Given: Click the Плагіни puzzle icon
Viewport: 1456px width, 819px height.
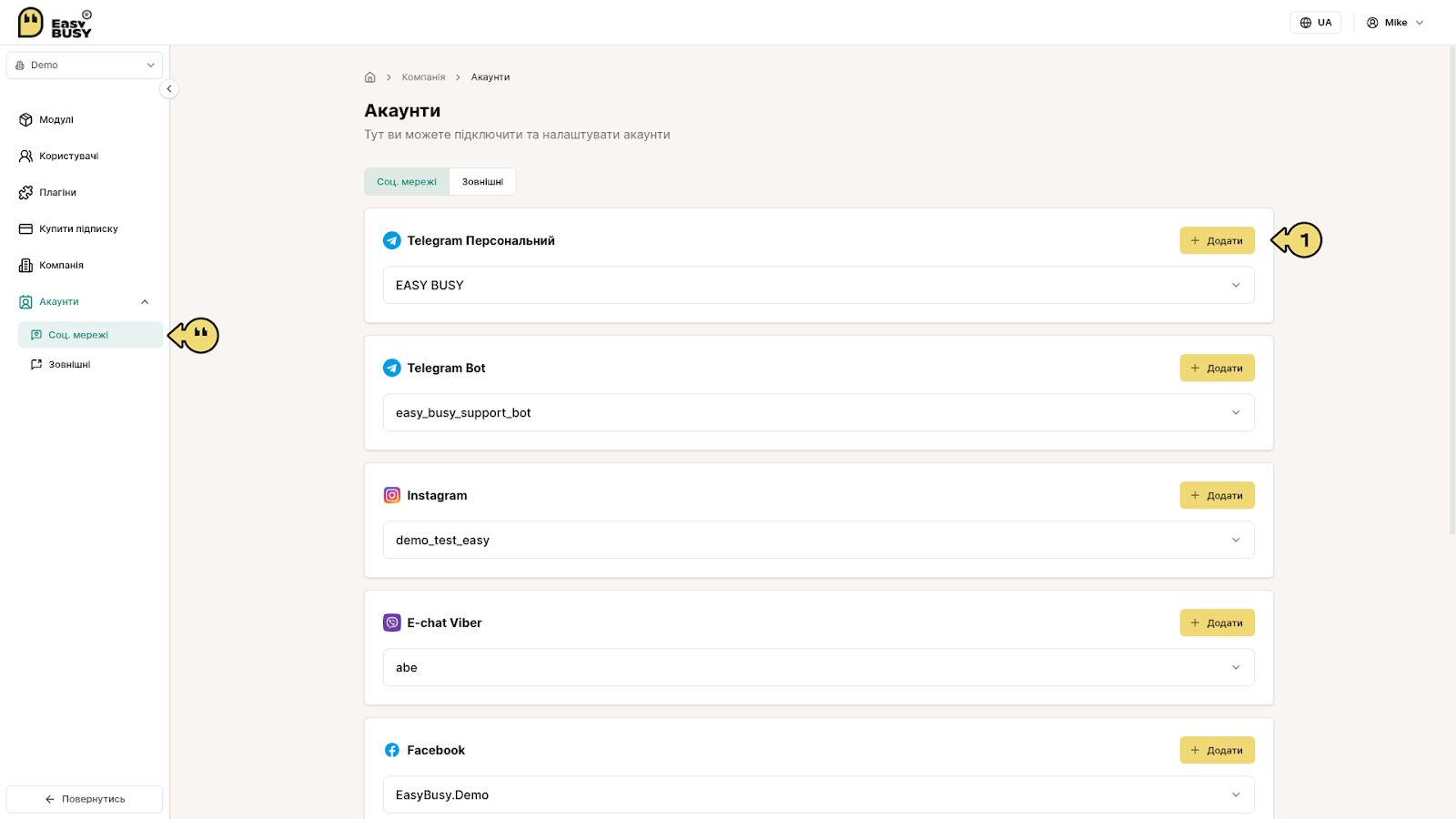Looking at the screenshot, I should [25, 193].
